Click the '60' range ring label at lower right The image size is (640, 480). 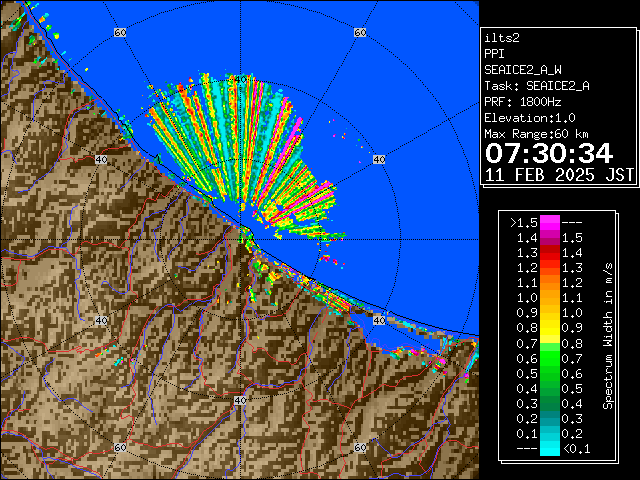[360, 447]
